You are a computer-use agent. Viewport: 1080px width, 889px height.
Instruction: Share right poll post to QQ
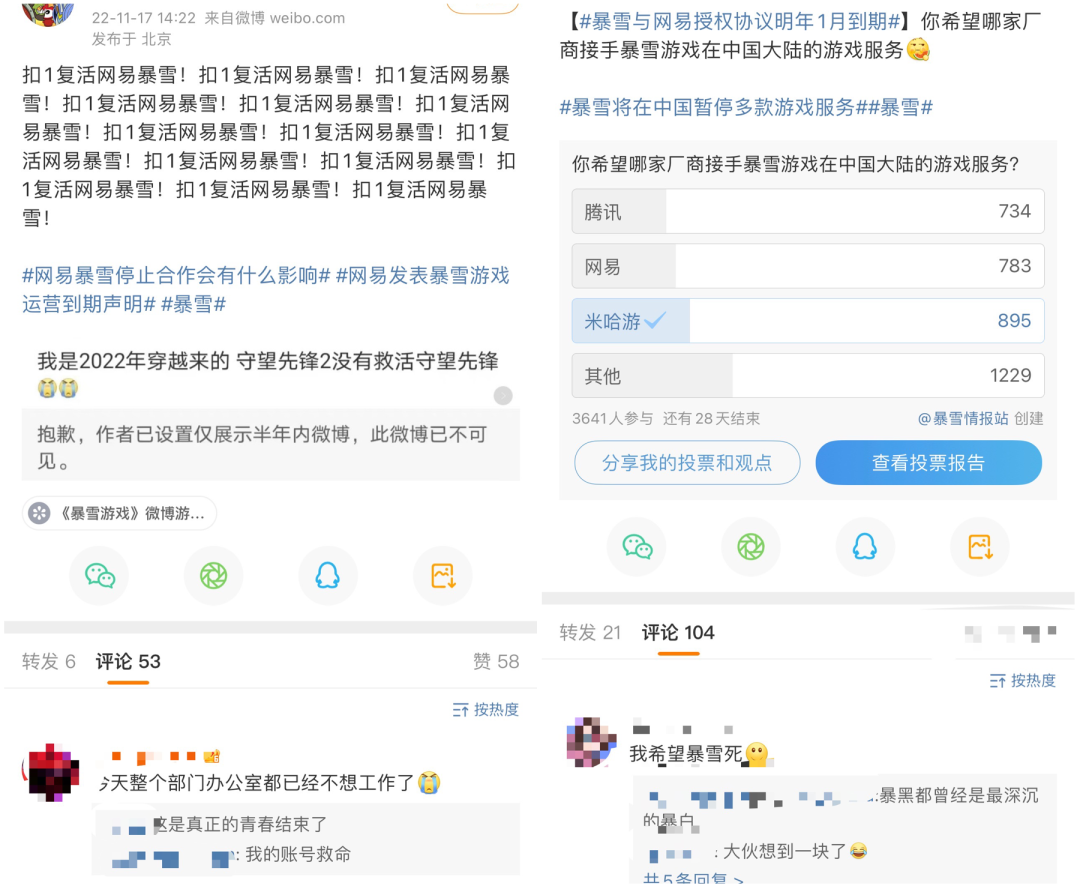click(865, 547)
